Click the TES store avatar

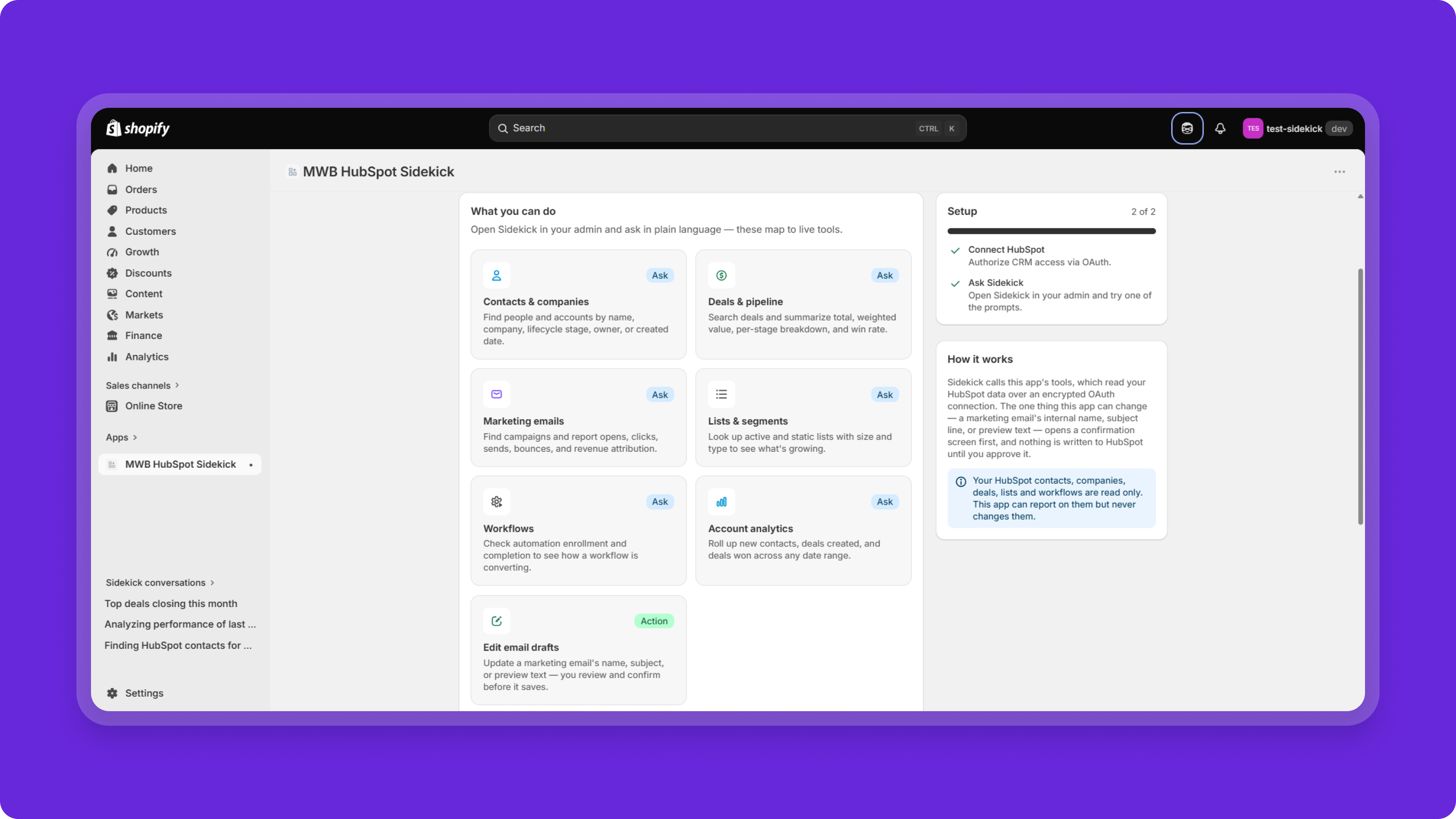[x=1253, y=128]
